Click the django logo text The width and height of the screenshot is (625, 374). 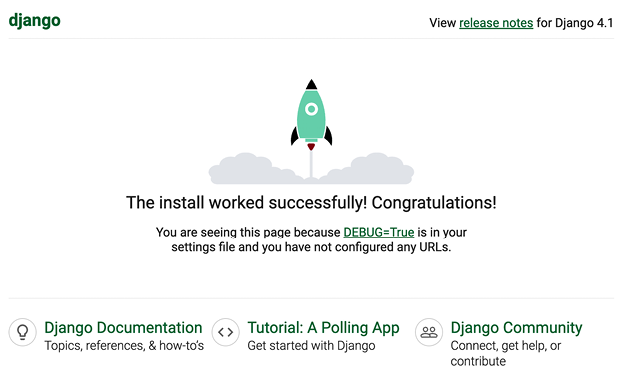click(x=34, y=21)
